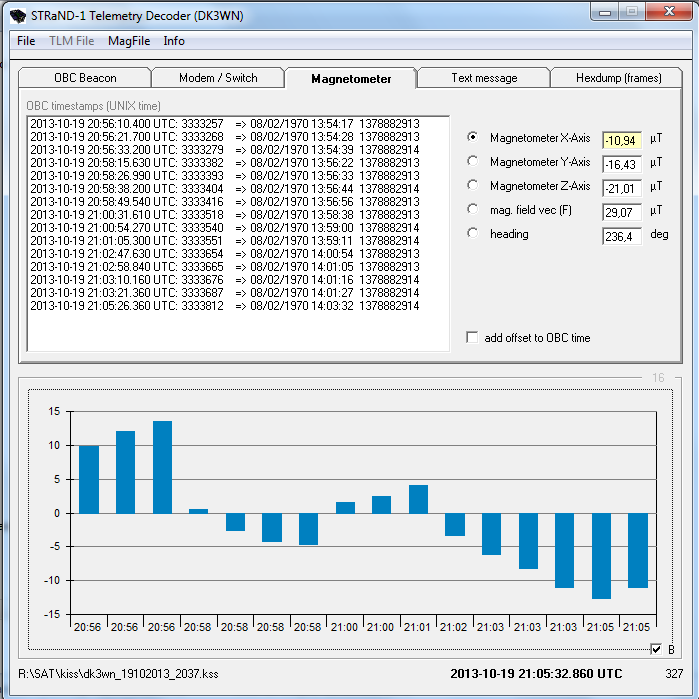
Task: Open the Info menu
Action: pos(174,41)
